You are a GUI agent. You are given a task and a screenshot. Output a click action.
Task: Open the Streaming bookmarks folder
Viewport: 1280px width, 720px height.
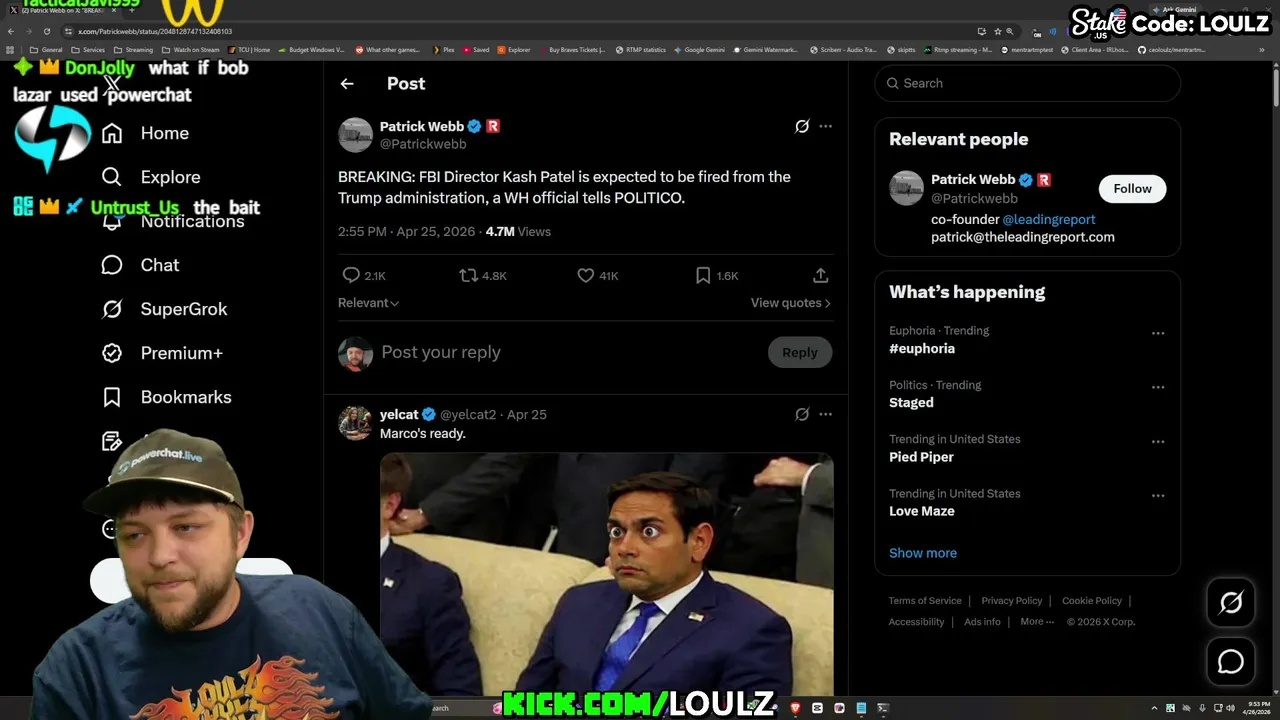(133, 49)
